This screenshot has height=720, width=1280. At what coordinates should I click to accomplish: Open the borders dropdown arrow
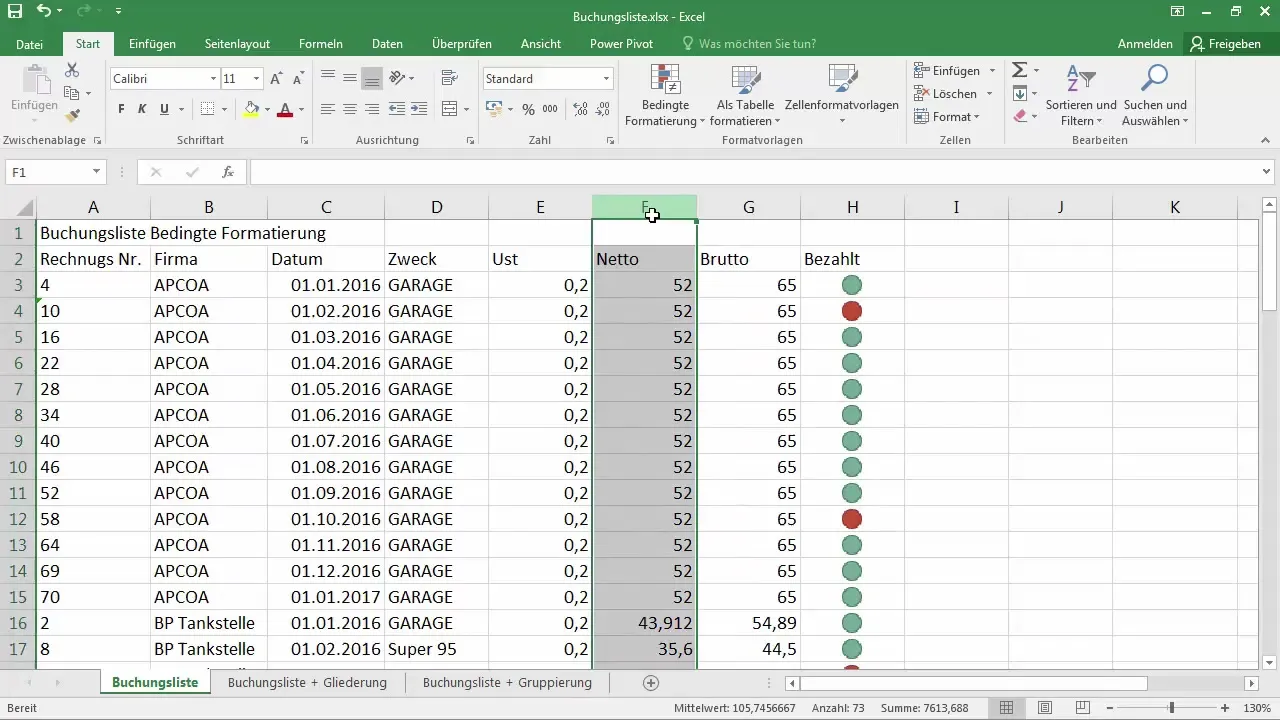(223, 109)
